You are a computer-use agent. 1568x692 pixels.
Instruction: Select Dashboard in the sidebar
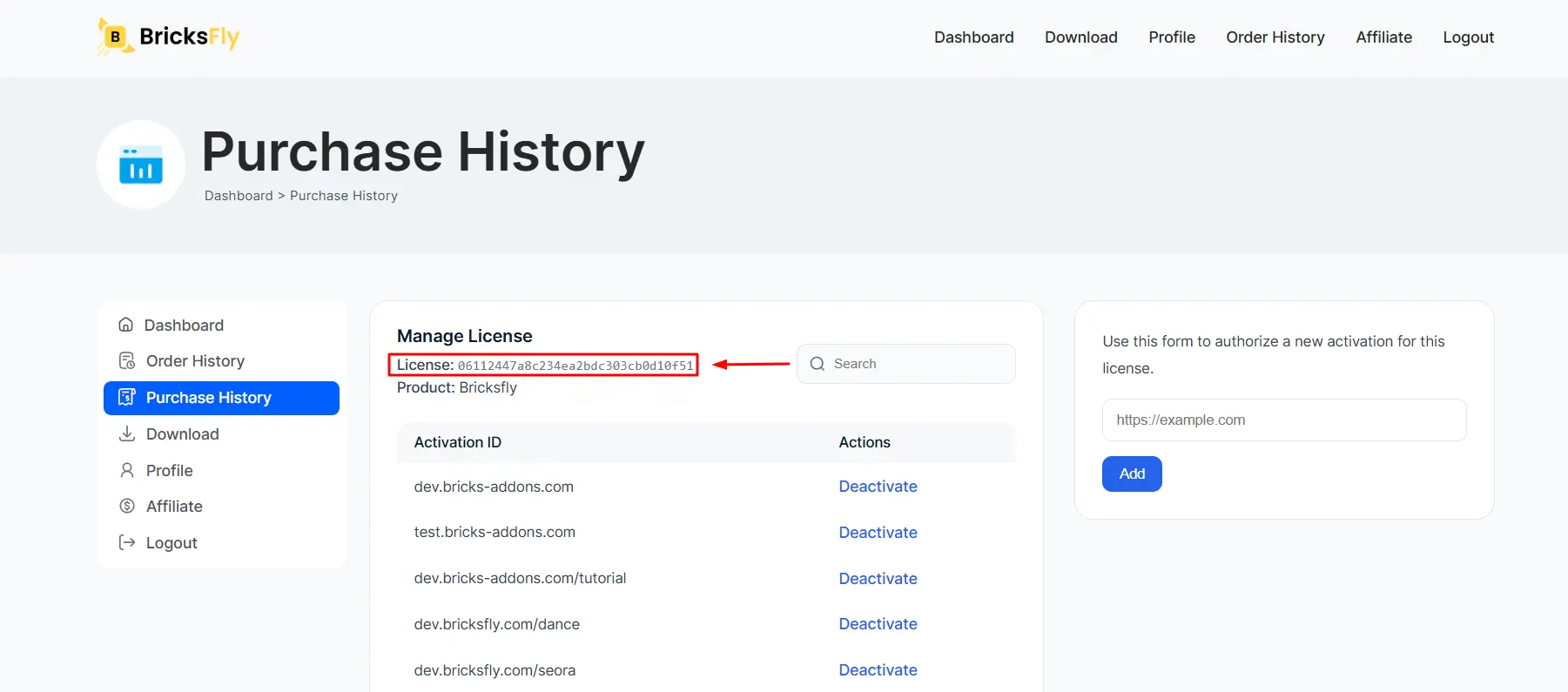(221, 325)
